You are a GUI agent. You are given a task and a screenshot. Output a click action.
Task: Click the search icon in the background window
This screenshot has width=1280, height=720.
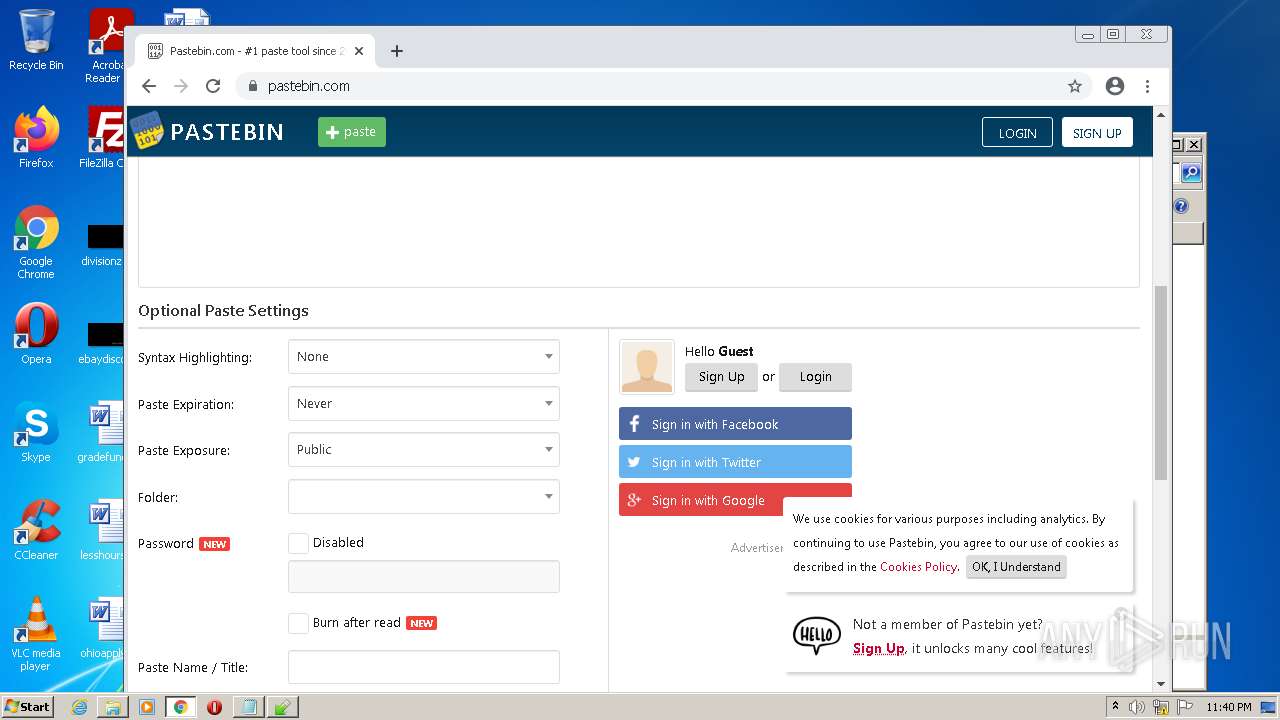point(1191,173)
